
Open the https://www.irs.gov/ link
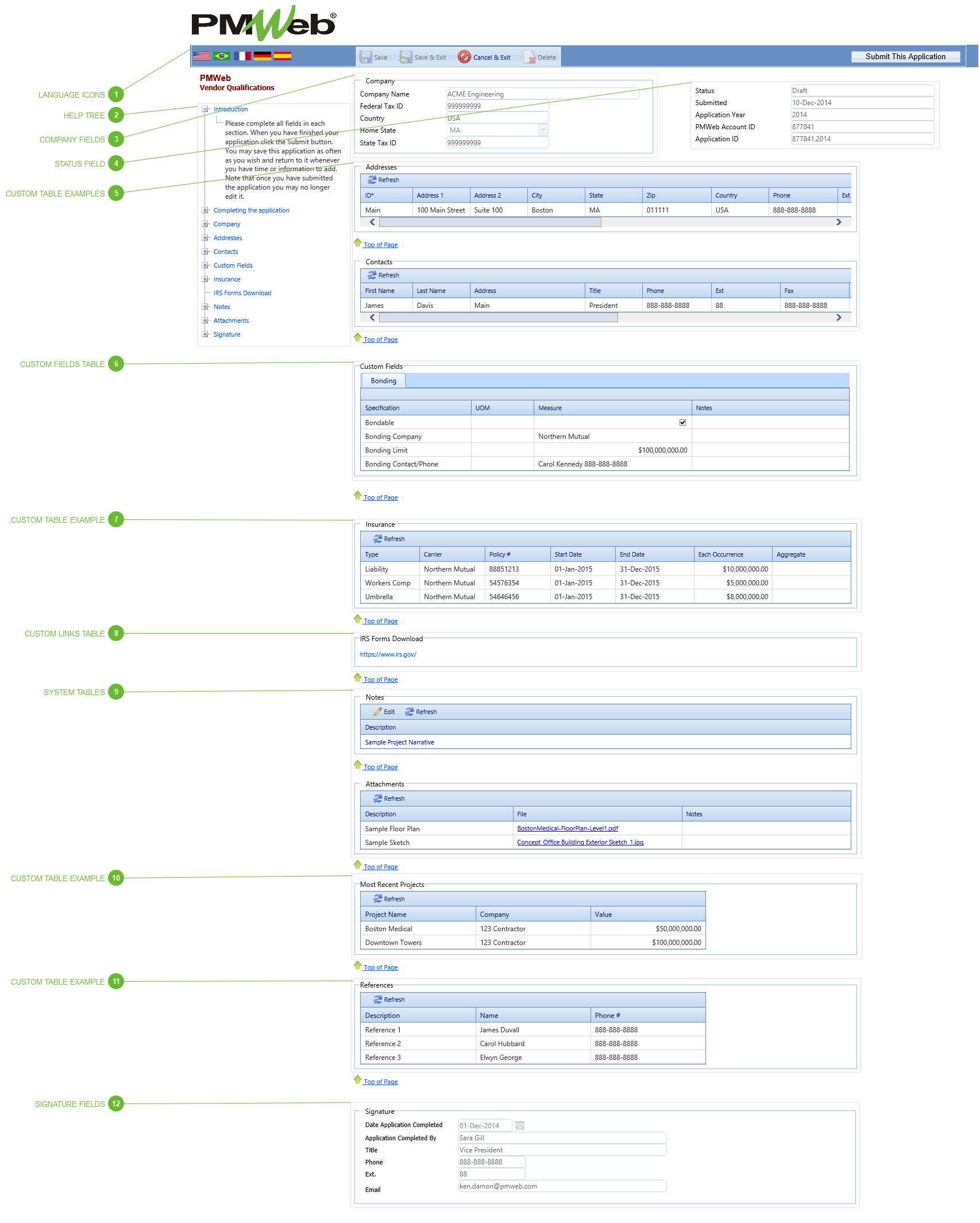(388, 654)
